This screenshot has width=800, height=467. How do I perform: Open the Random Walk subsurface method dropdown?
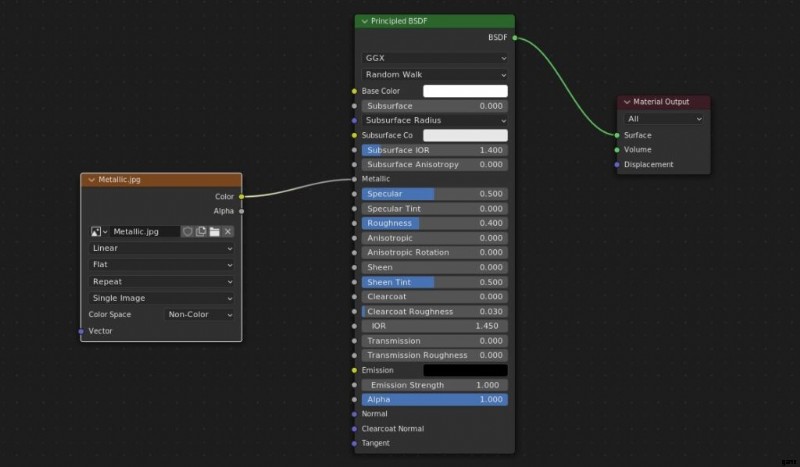tap(435, 74)
